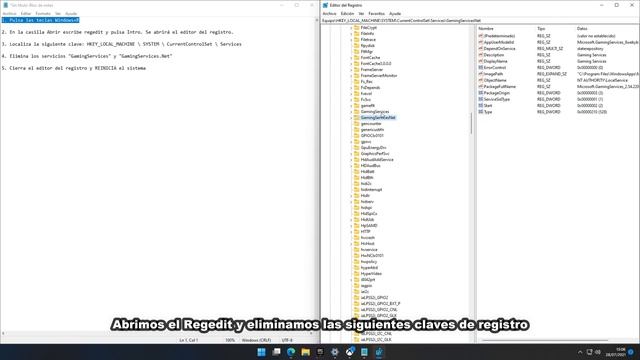
Task: Open Editar menu in Notepad
Action: (26, 13)
